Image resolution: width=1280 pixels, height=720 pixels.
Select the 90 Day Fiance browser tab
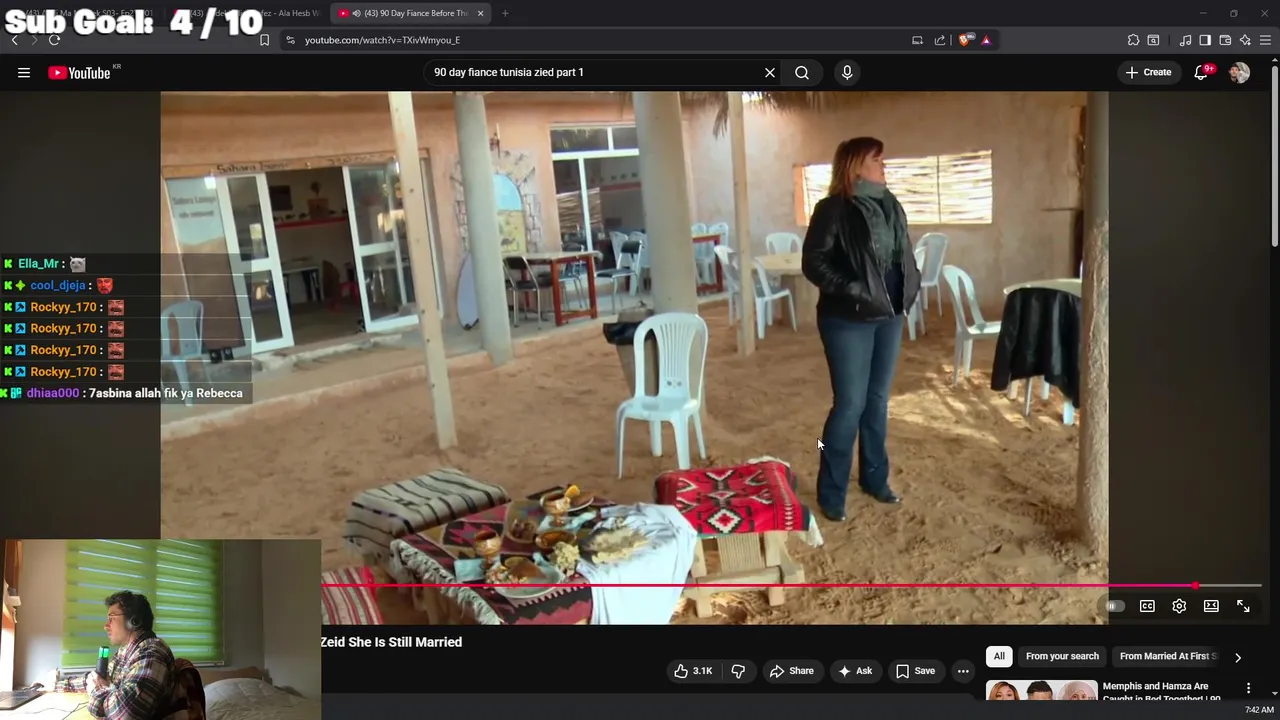click(x=412, y=13)
